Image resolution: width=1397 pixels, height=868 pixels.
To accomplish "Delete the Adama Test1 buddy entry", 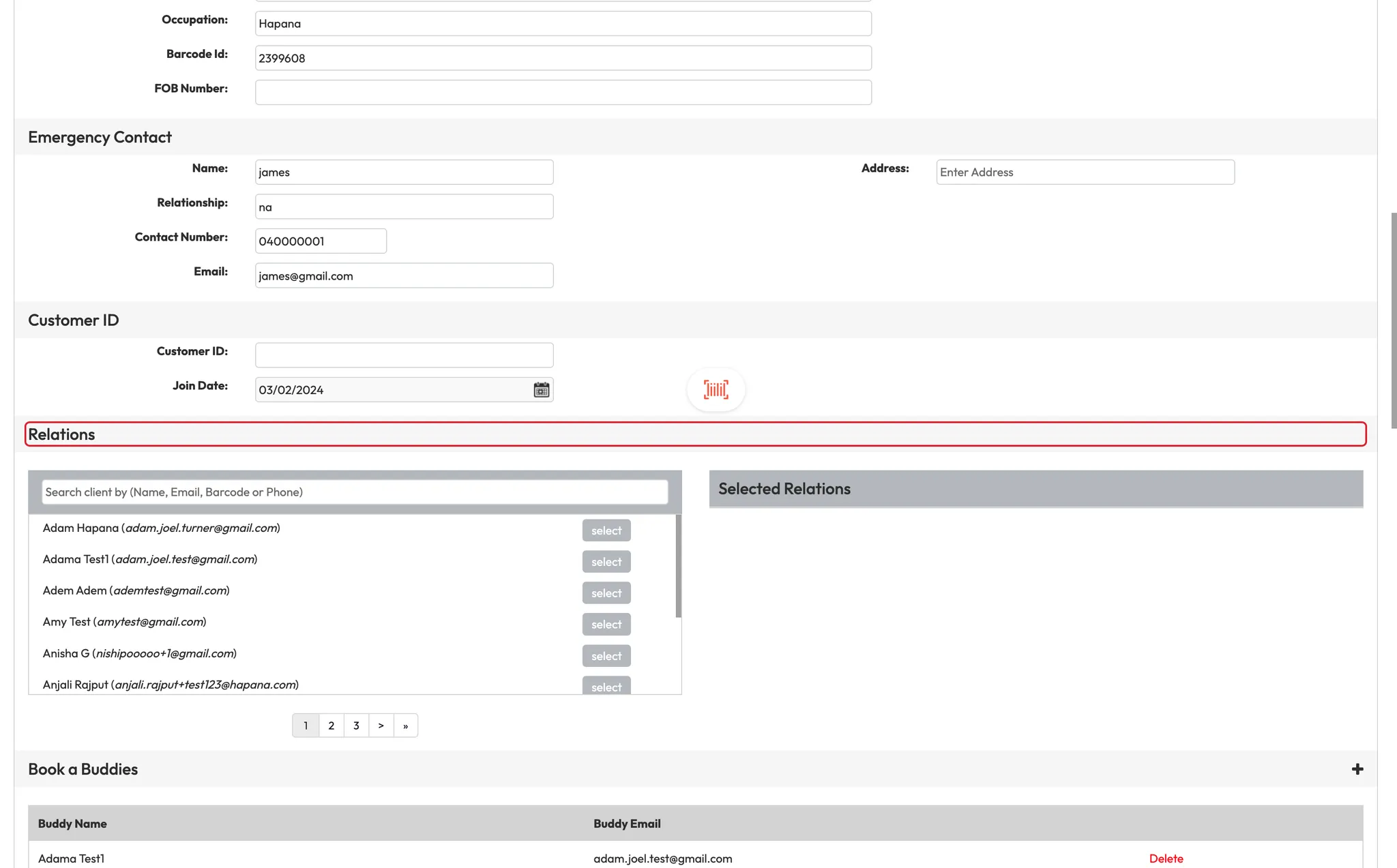I will (1166, 858).
